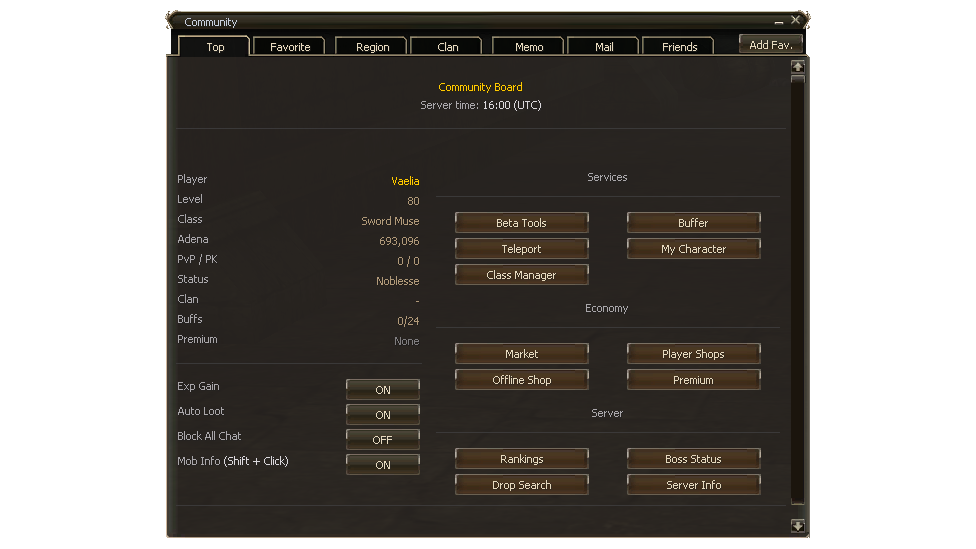Viewport: 976px width, 549px height.
Task: Open the Teleport service
Action: (522, 249)
